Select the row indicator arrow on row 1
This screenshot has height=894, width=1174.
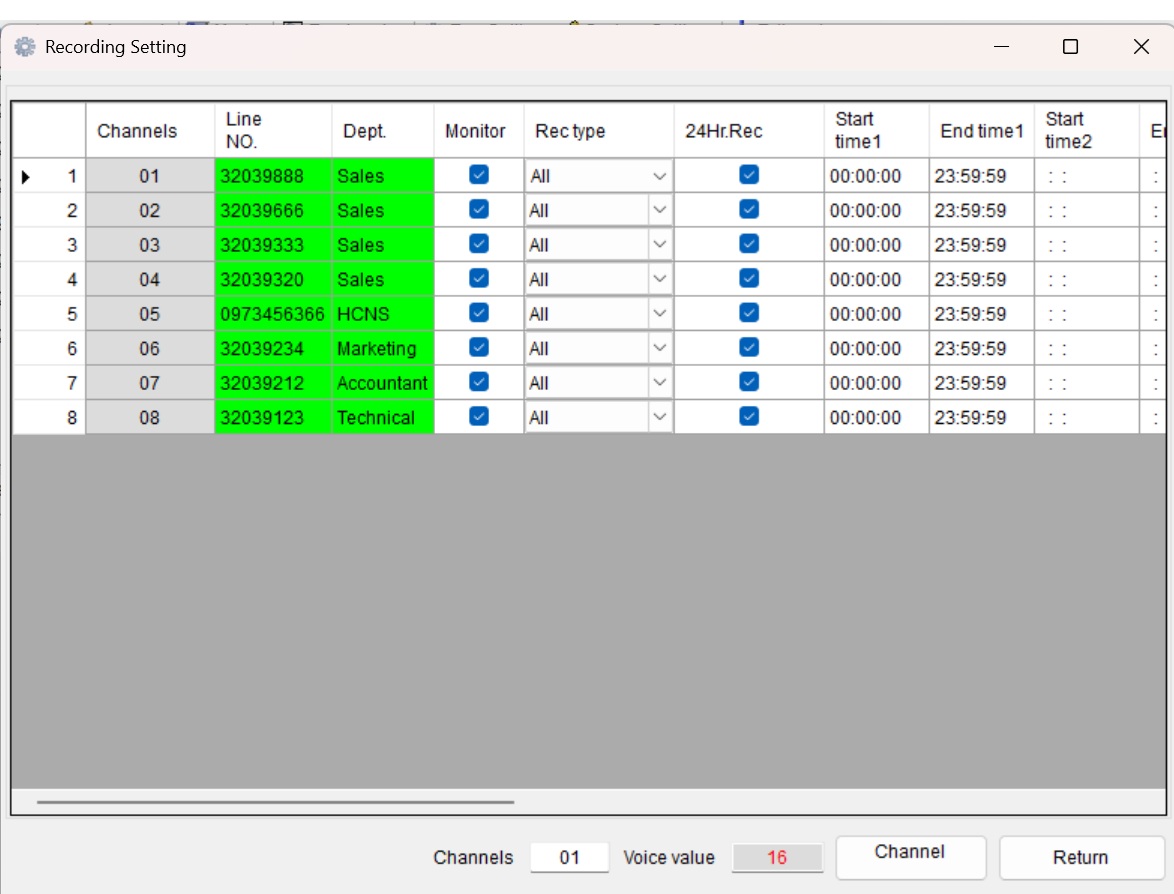tap(26, 175)
